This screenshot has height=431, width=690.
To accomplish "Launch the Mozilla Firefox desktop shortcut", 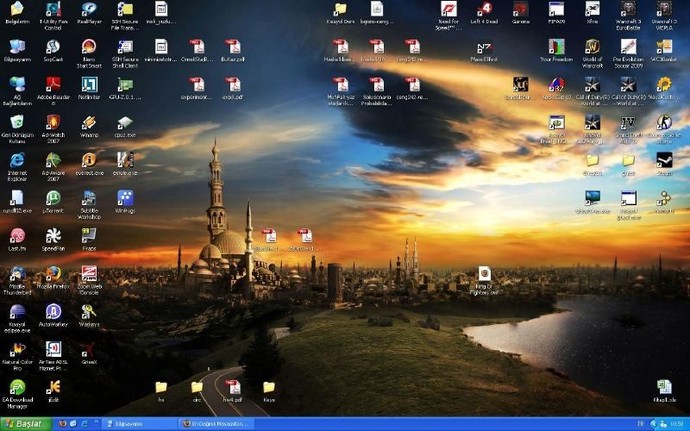I will click(53, 274).
